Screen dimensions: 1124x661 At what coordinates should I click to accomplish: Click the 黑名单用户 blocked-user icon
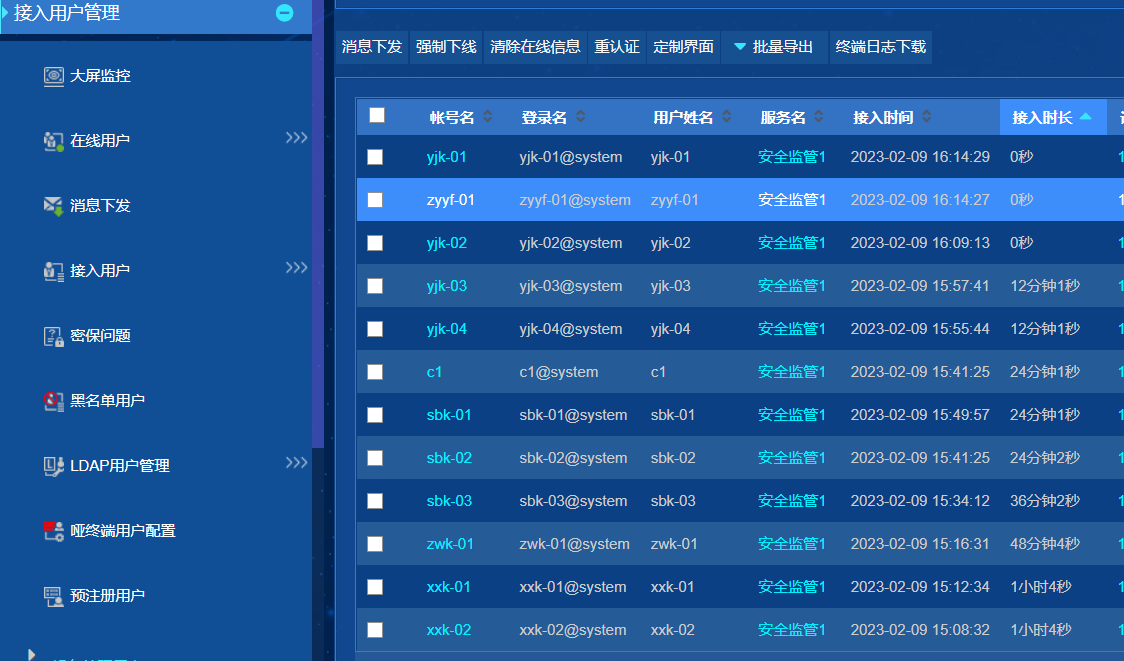click(53, 401)
